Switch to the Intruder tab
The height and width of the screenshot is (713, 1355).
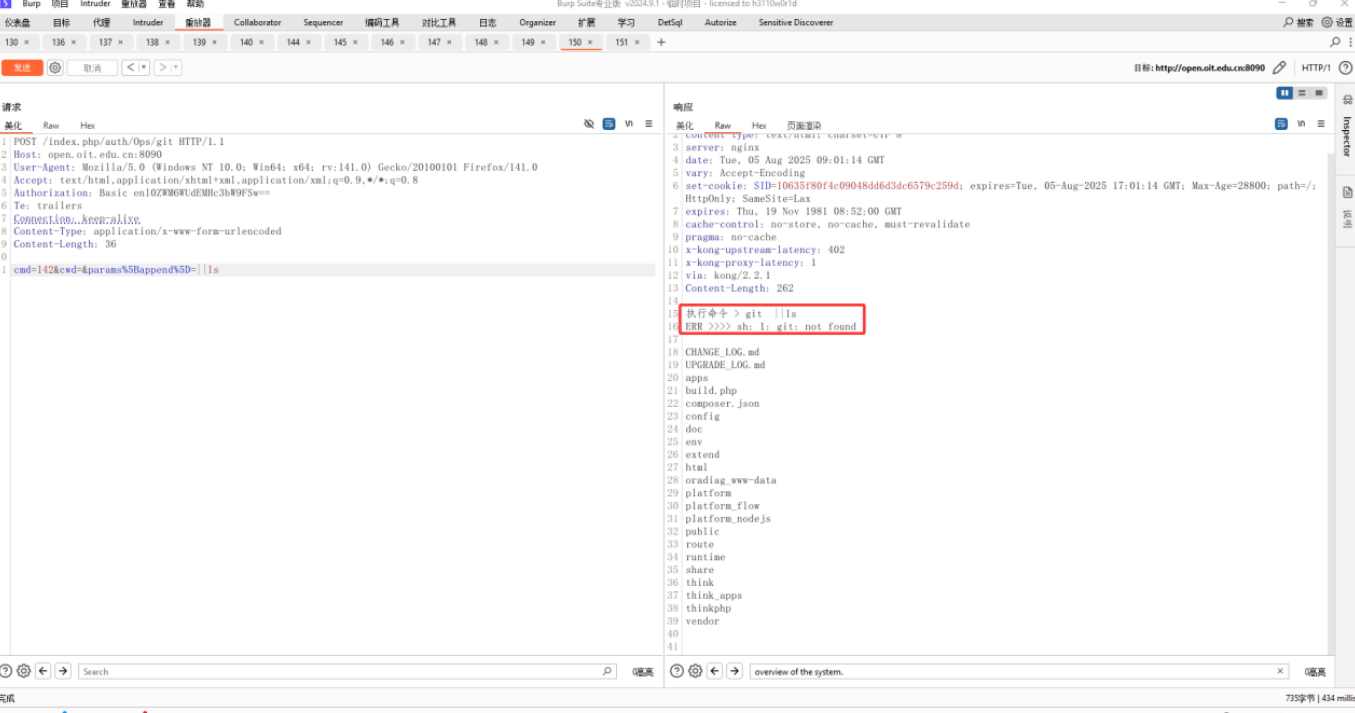tap(147, 22)
